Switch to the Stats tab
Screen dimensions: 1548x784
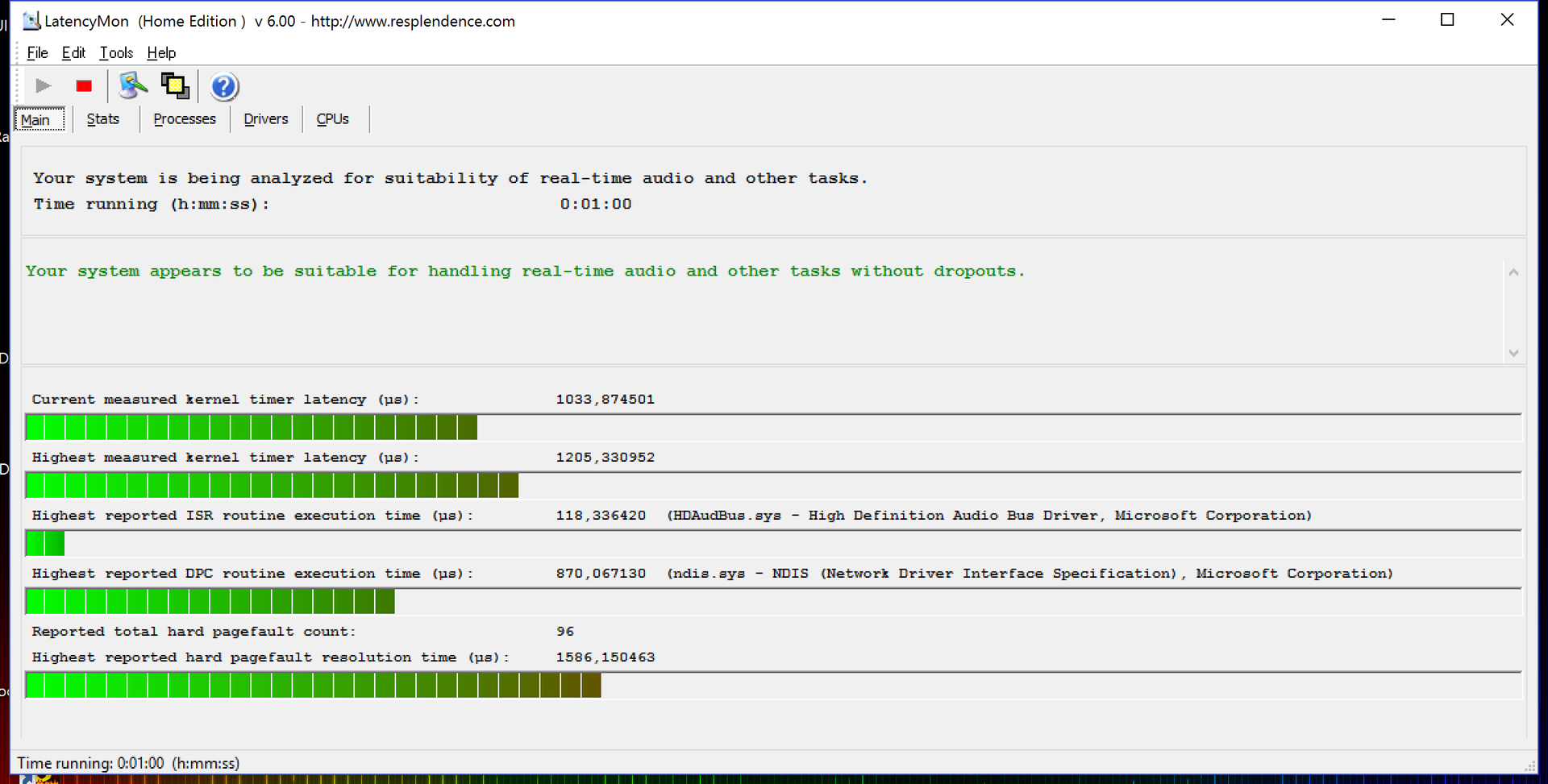[103, 119]
